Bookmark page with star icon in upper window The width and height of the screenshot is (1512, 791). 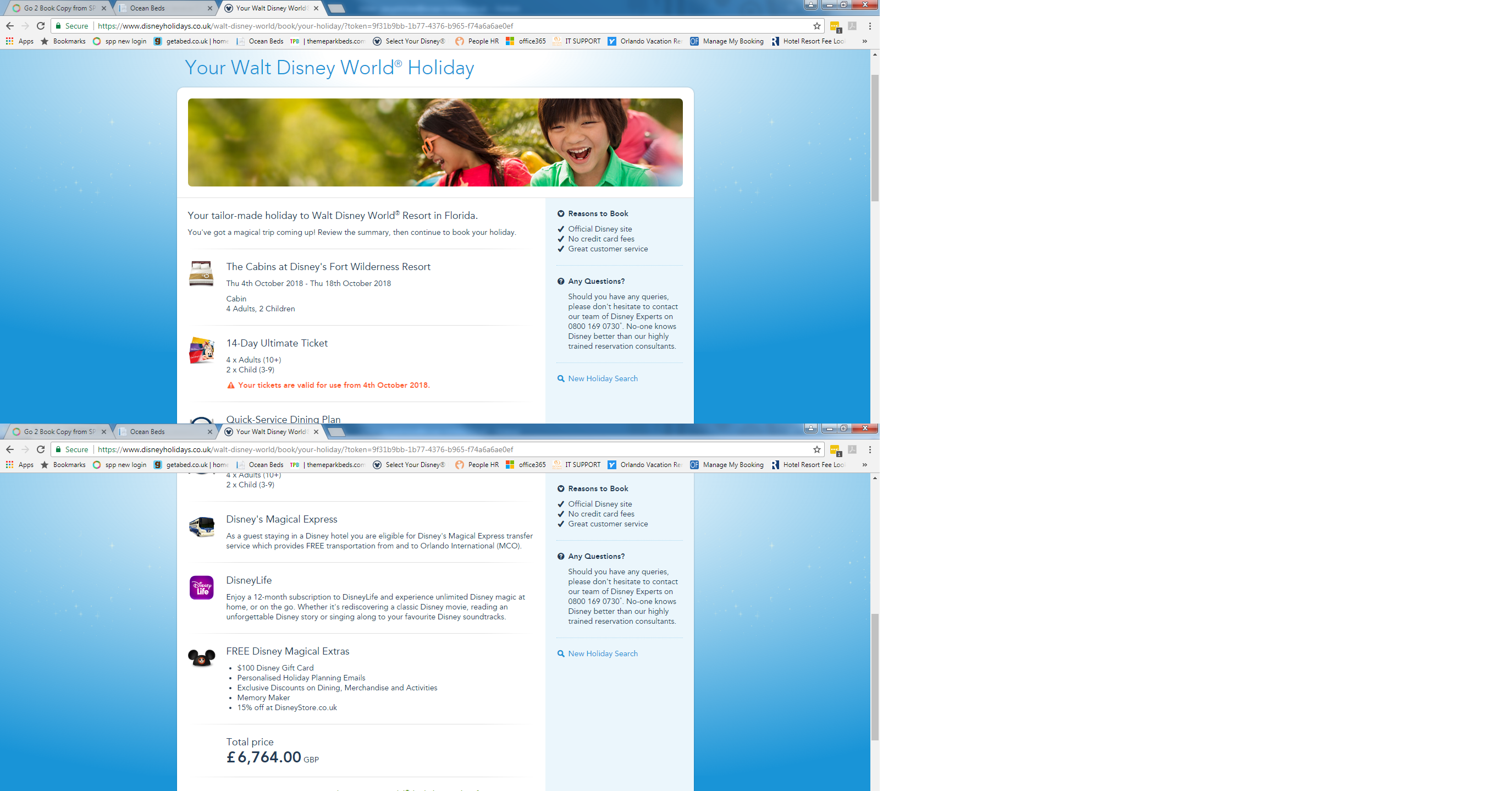[816, 26]
